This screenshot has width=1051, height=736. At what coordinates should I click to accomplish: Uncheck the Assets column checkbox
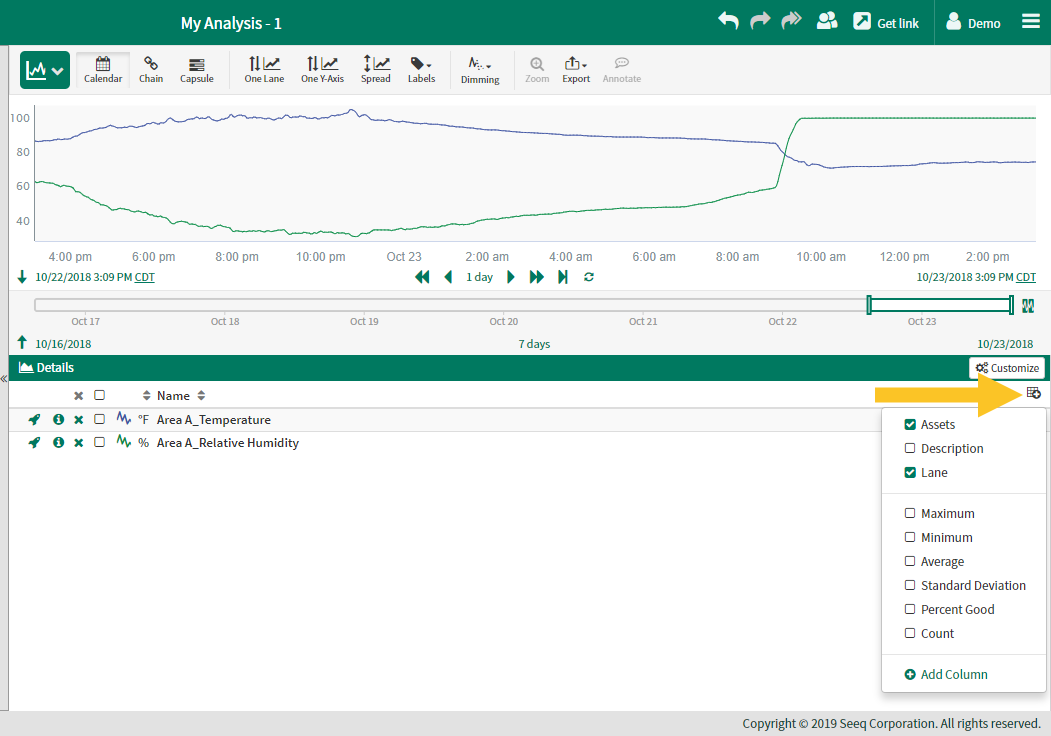click(x=910, y=425)
